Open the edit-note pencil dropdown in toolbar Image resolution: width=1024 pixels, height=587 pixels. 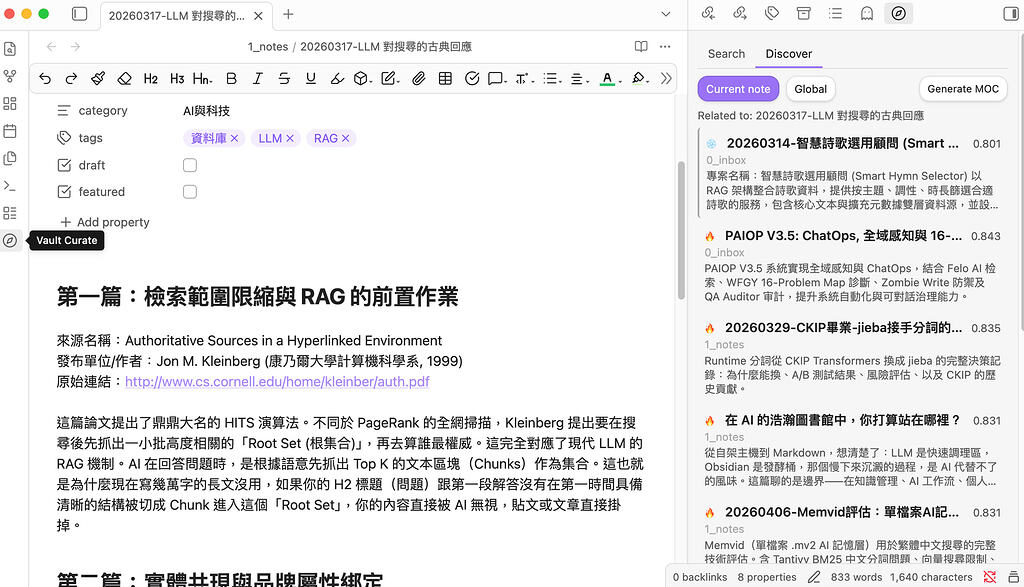[391, 78]
